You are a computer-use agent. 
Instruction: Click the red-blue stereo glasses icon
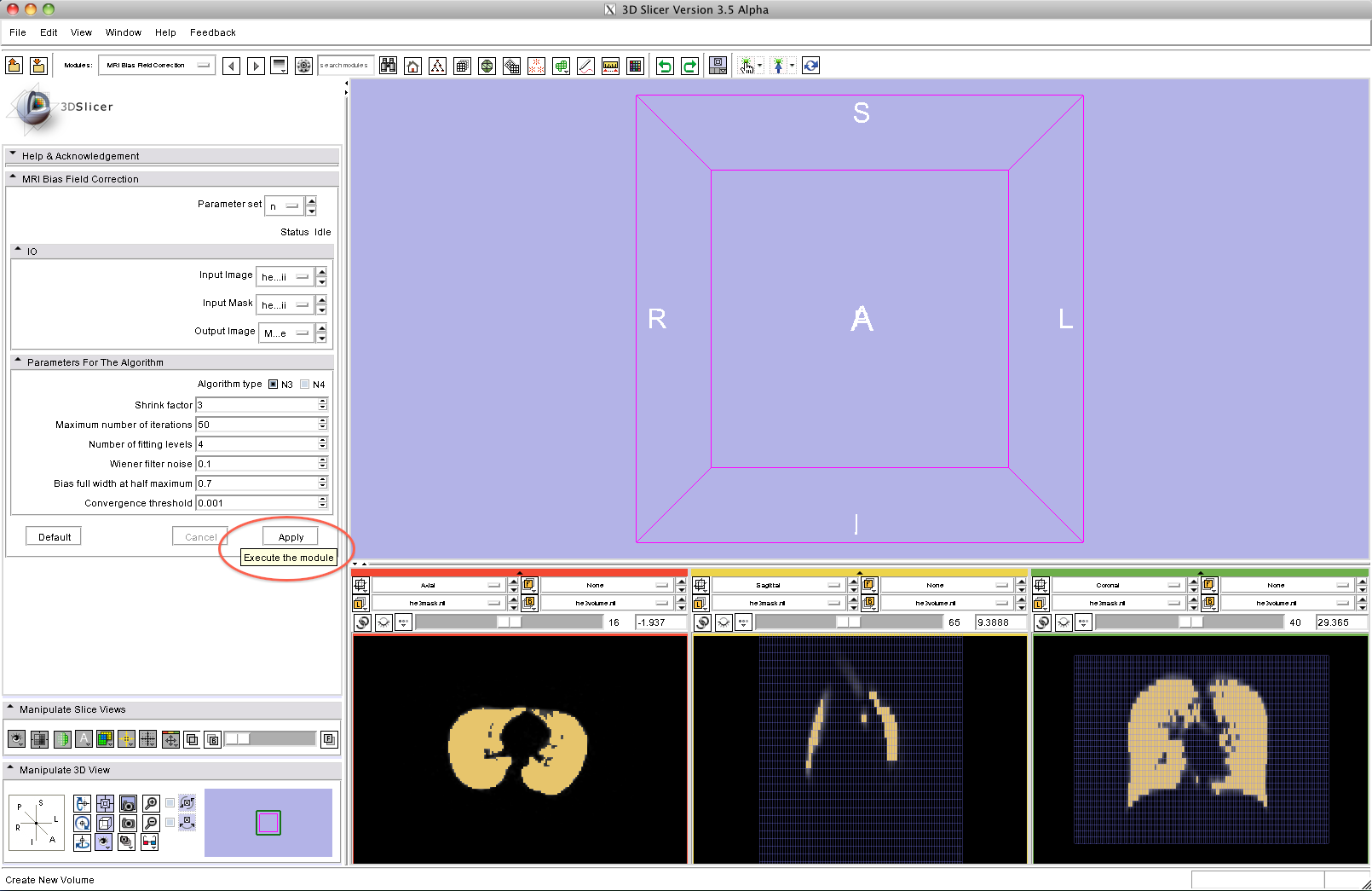coord(149,842)
